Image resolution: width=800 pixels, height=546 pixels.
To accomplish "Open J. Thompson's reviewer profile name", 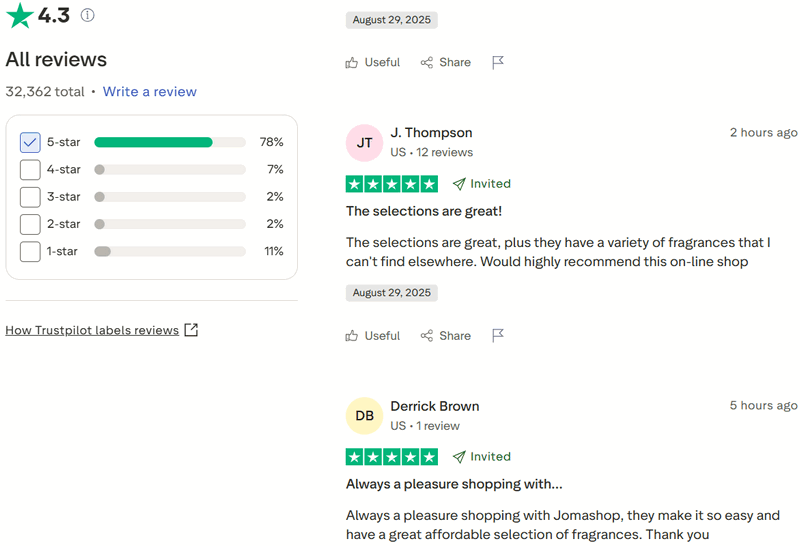I will coord(431,133).
